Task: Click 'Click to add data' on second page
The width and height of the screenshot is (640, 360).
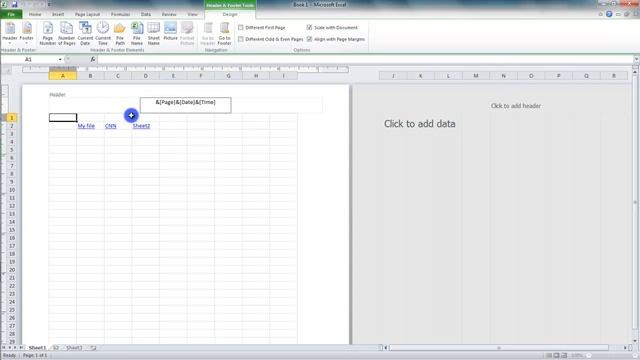Action: pyautogui.click(x=420, y=124)
